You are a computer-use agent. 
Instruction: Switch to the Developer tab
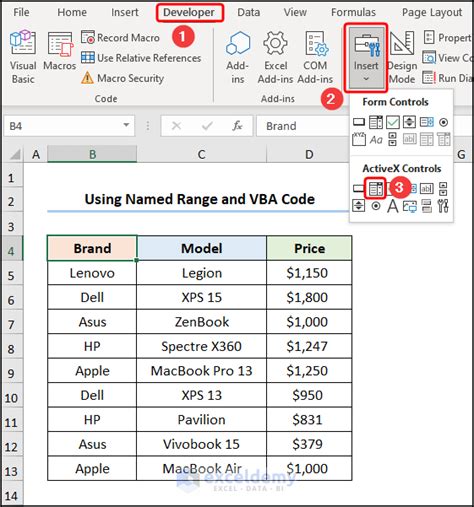(189, 12)
